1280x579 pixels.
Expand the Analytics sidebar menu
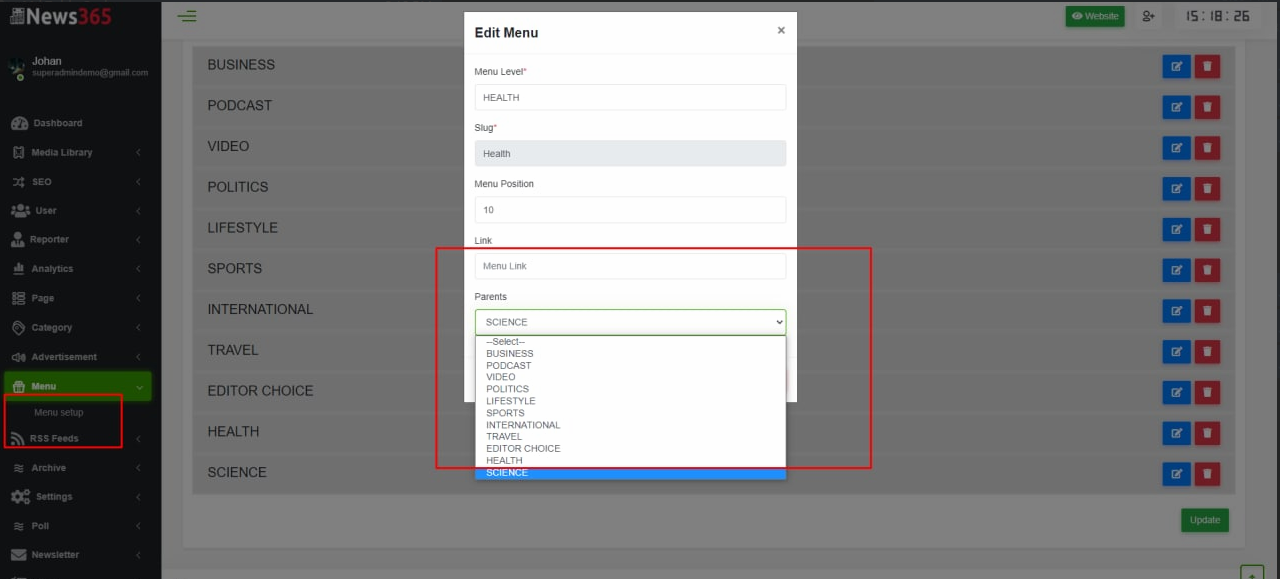[x=76, y=269]
